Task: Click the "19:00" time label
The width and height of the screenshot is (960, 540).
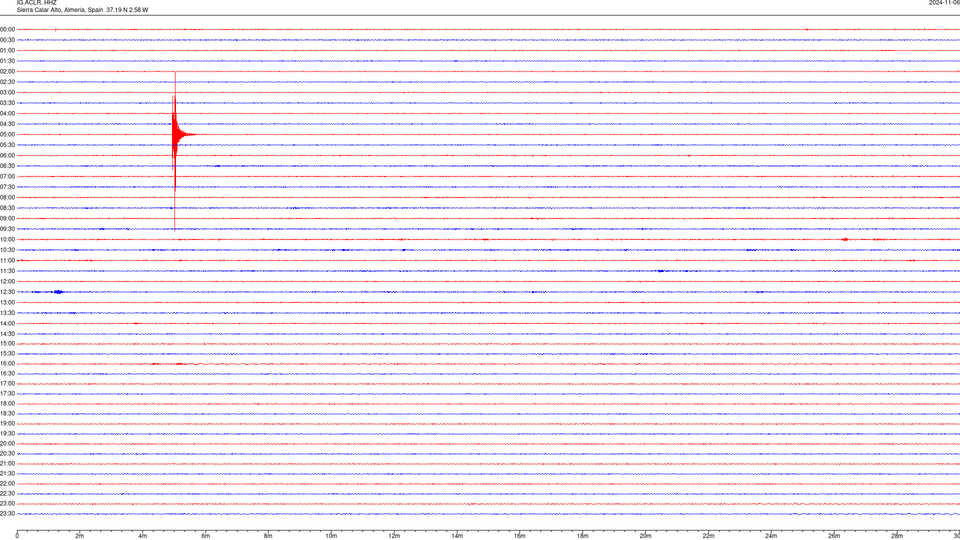Action: coord(8,424)
